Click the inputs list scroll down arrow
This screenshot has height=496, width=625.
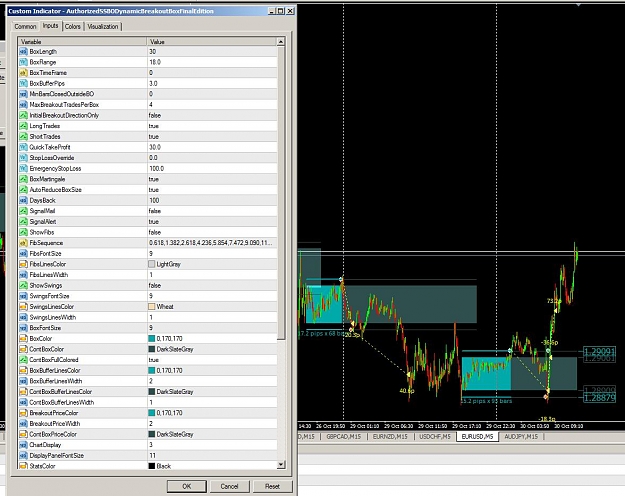(x=281, y=465)
